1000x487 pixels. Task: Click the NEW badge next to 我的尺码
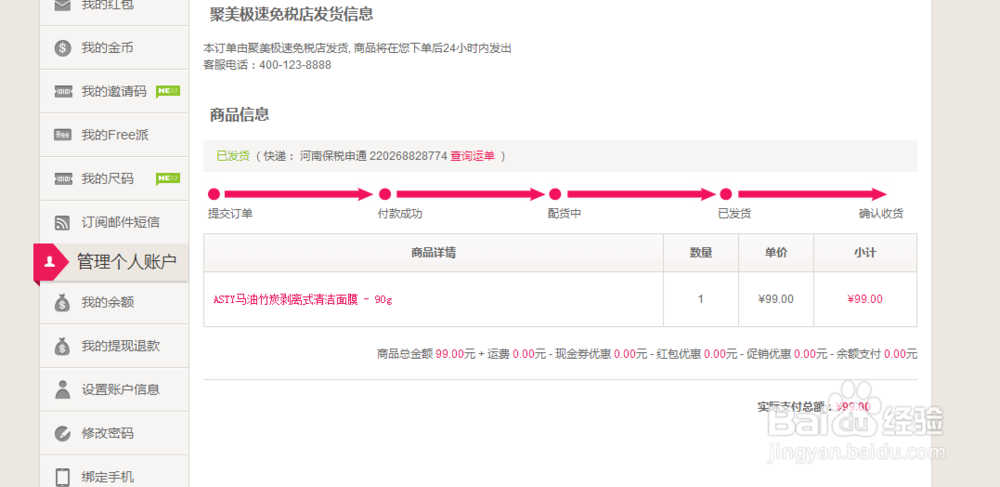pos(168,178)
